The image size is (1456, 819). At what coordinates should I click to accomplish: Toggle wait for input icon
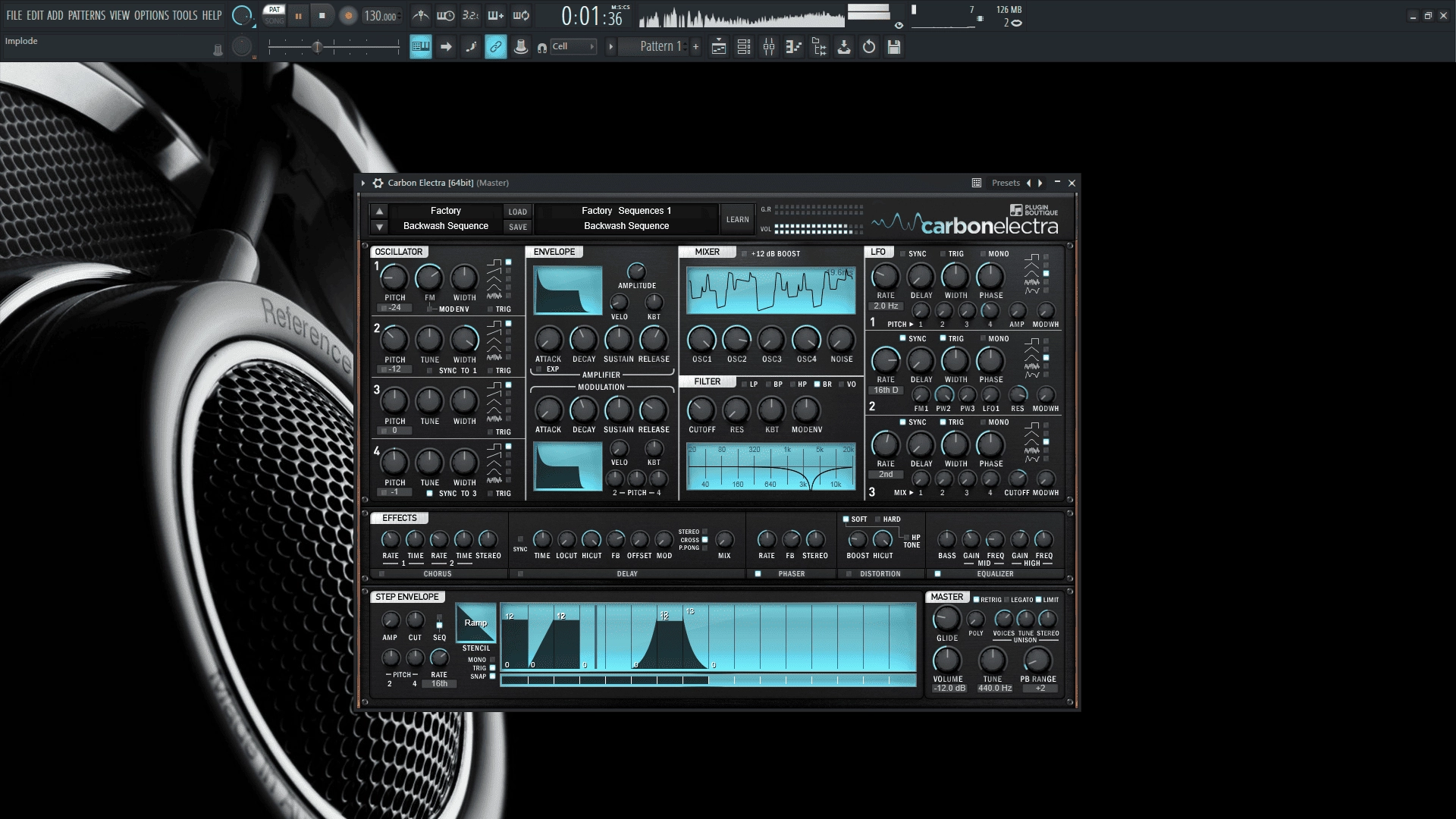pyautogui.click(x=446, y=15)
